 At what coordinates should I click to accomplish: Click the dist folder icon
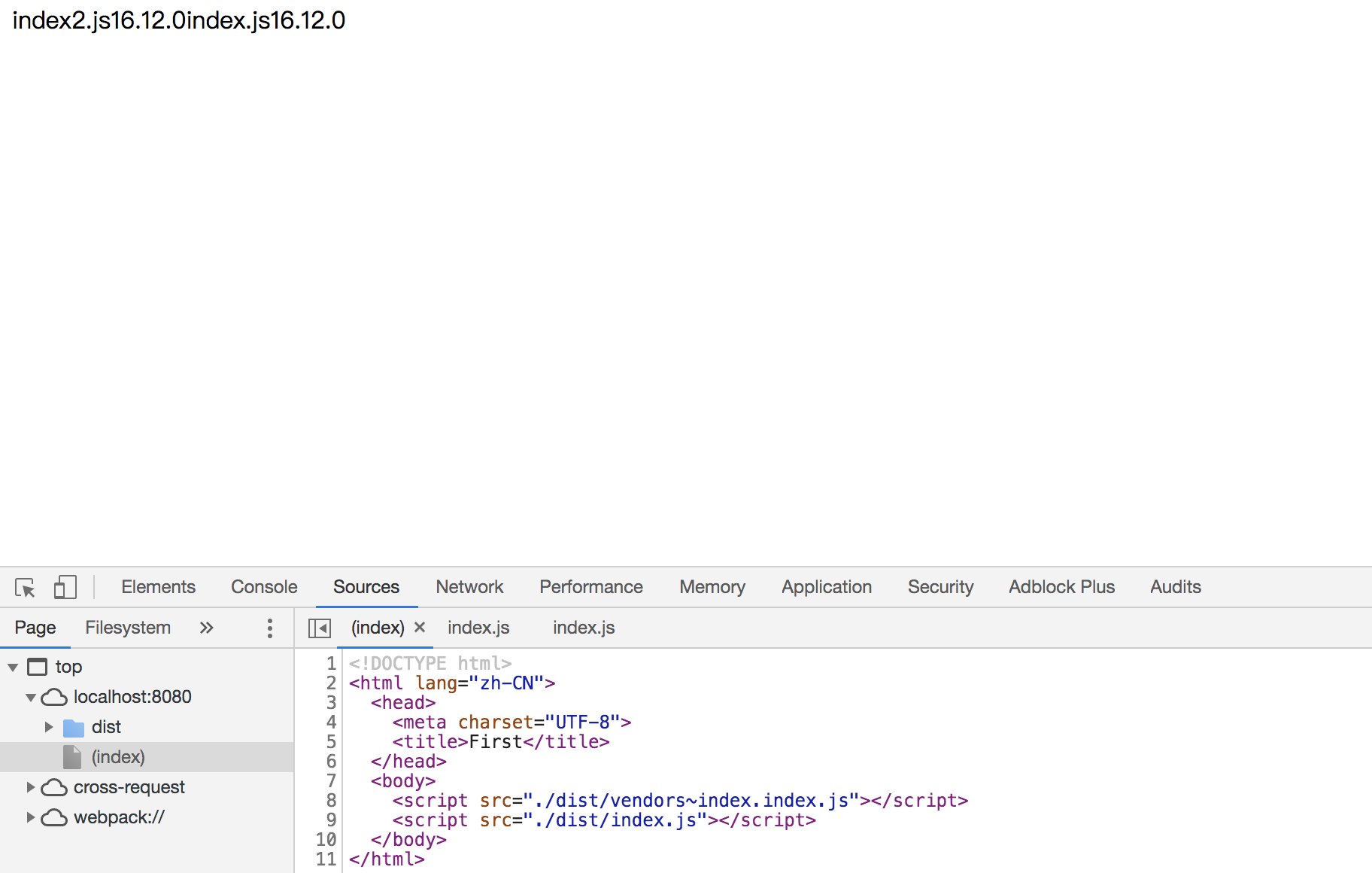[73, 728]
